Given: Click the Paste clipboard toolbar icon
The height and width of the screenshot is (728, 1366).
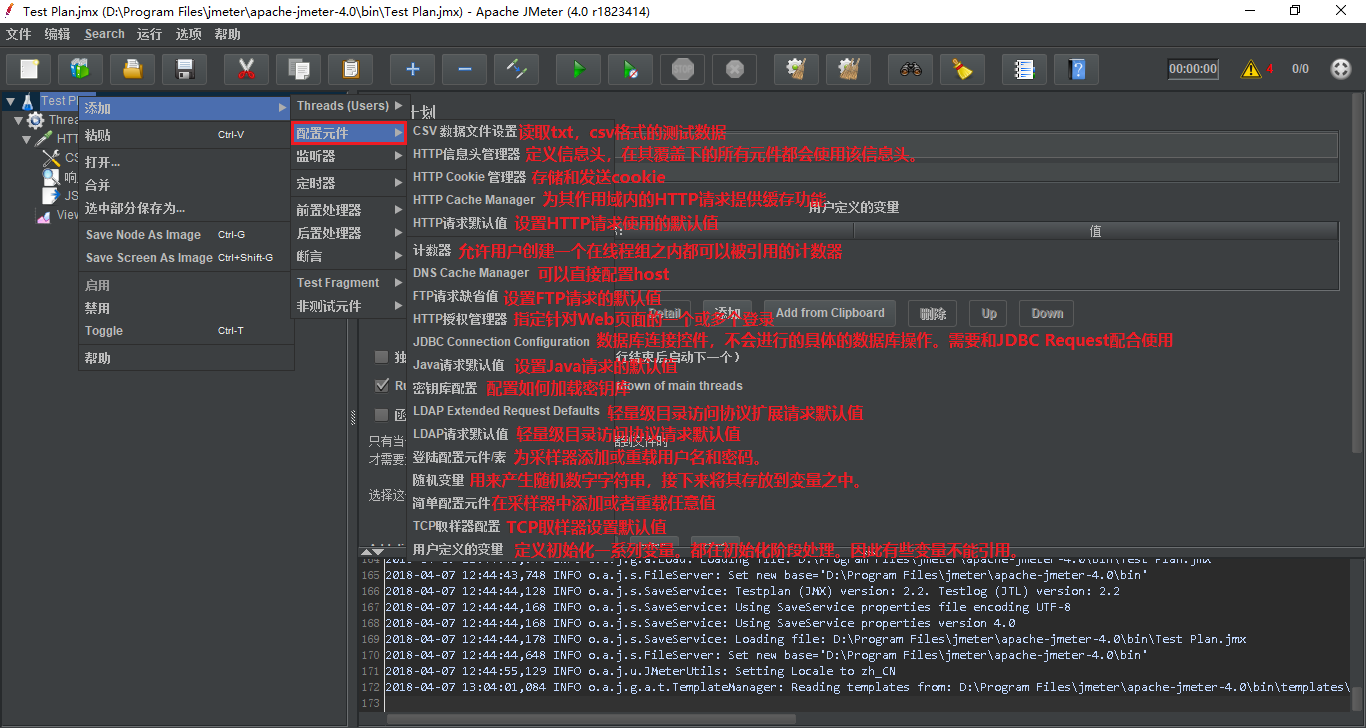Looking at the screenshot, I should tap(350, 69).
